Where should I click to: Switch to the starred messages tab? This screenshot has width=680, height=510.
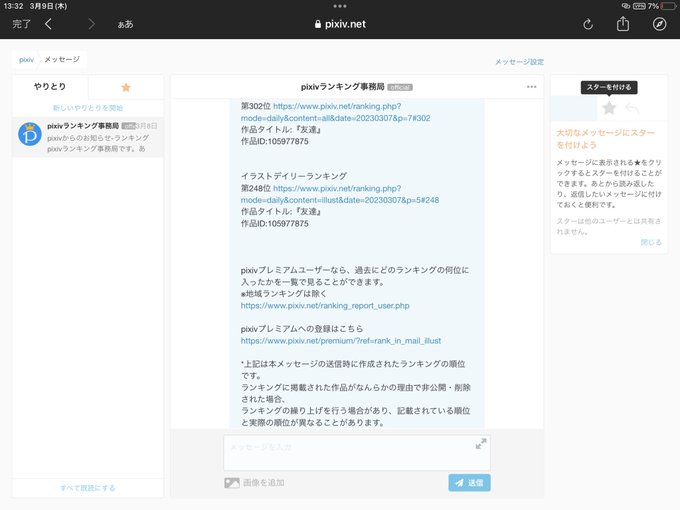[x=126, y=88]
